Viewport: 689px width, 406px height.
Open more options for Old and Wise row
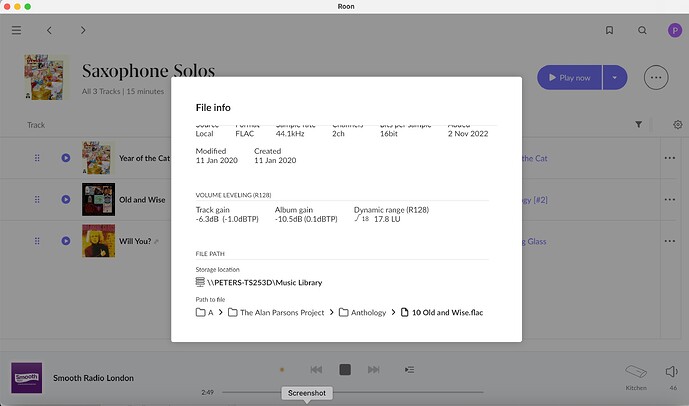coord(670,199)
